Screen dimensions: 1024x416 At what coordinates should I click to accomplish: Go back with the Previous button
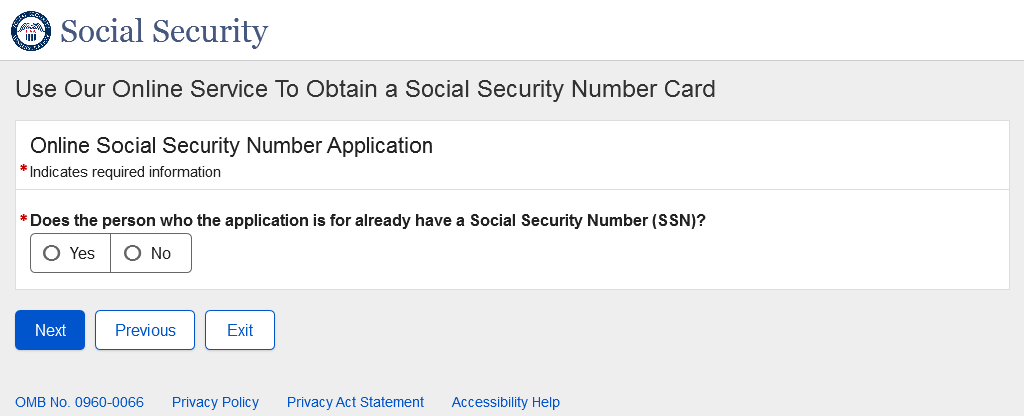tap(145, 330)
